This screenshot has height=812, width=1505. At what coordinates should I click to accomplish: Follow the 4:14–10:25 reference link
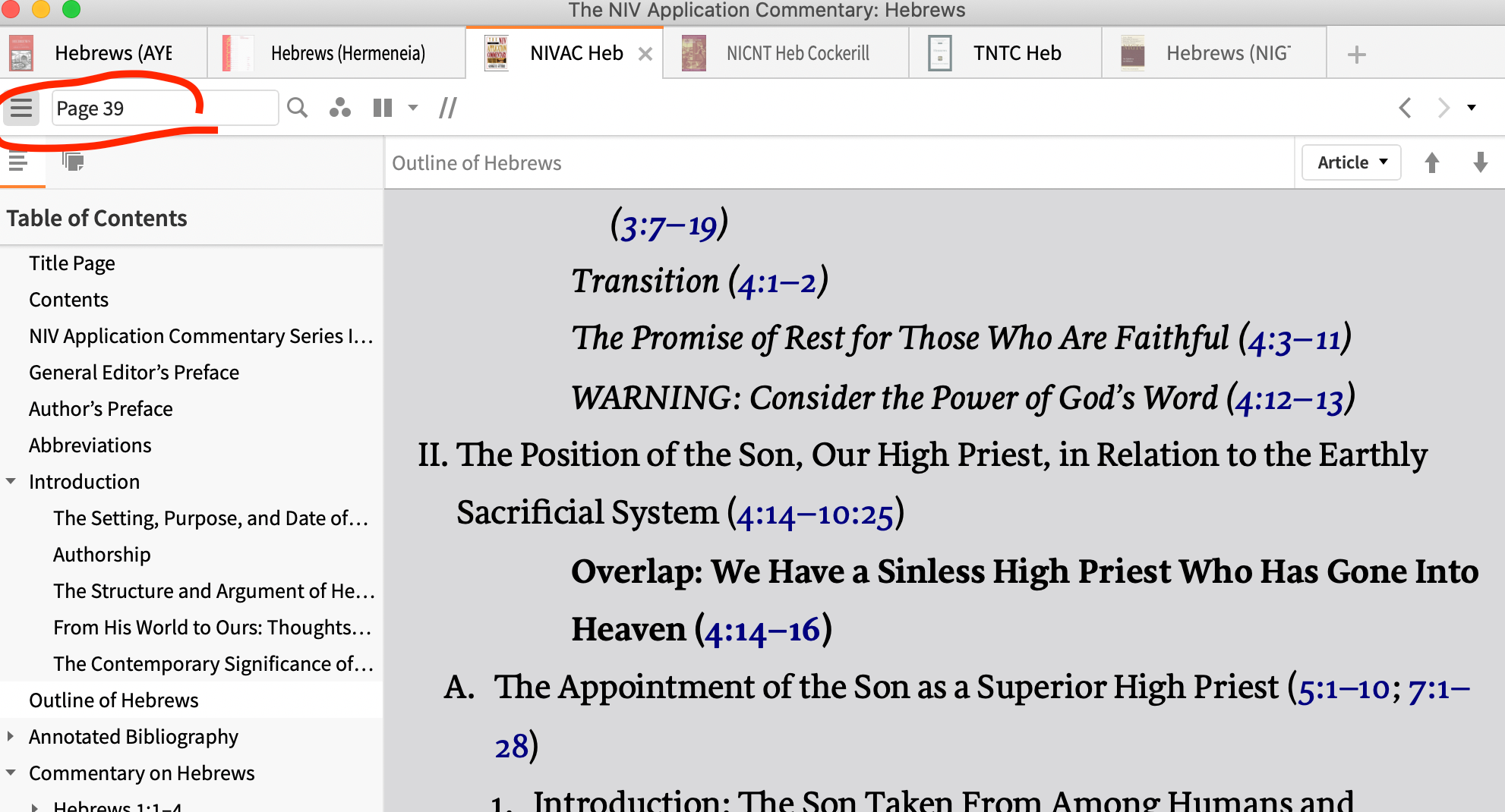coord(815,515)
